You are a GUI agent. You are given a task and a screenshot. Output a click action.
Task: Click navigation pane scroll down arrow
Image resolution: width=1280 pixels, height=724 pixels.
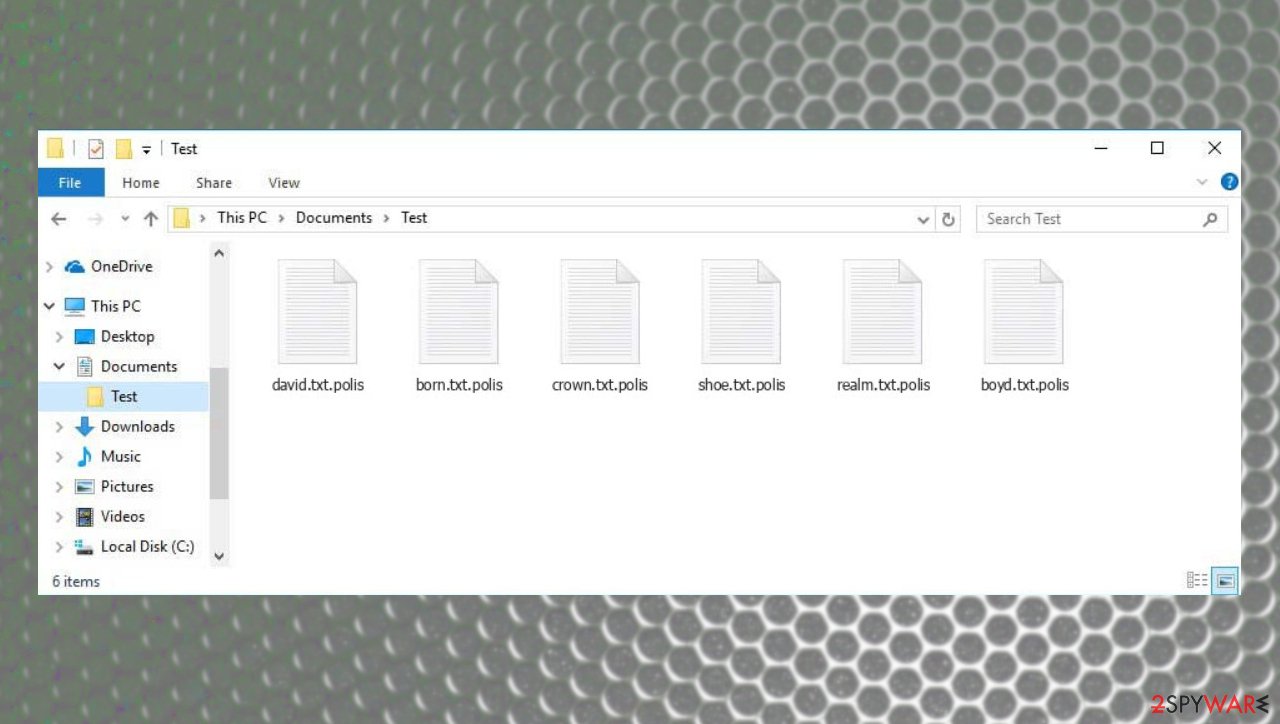(x=219, y=556)
